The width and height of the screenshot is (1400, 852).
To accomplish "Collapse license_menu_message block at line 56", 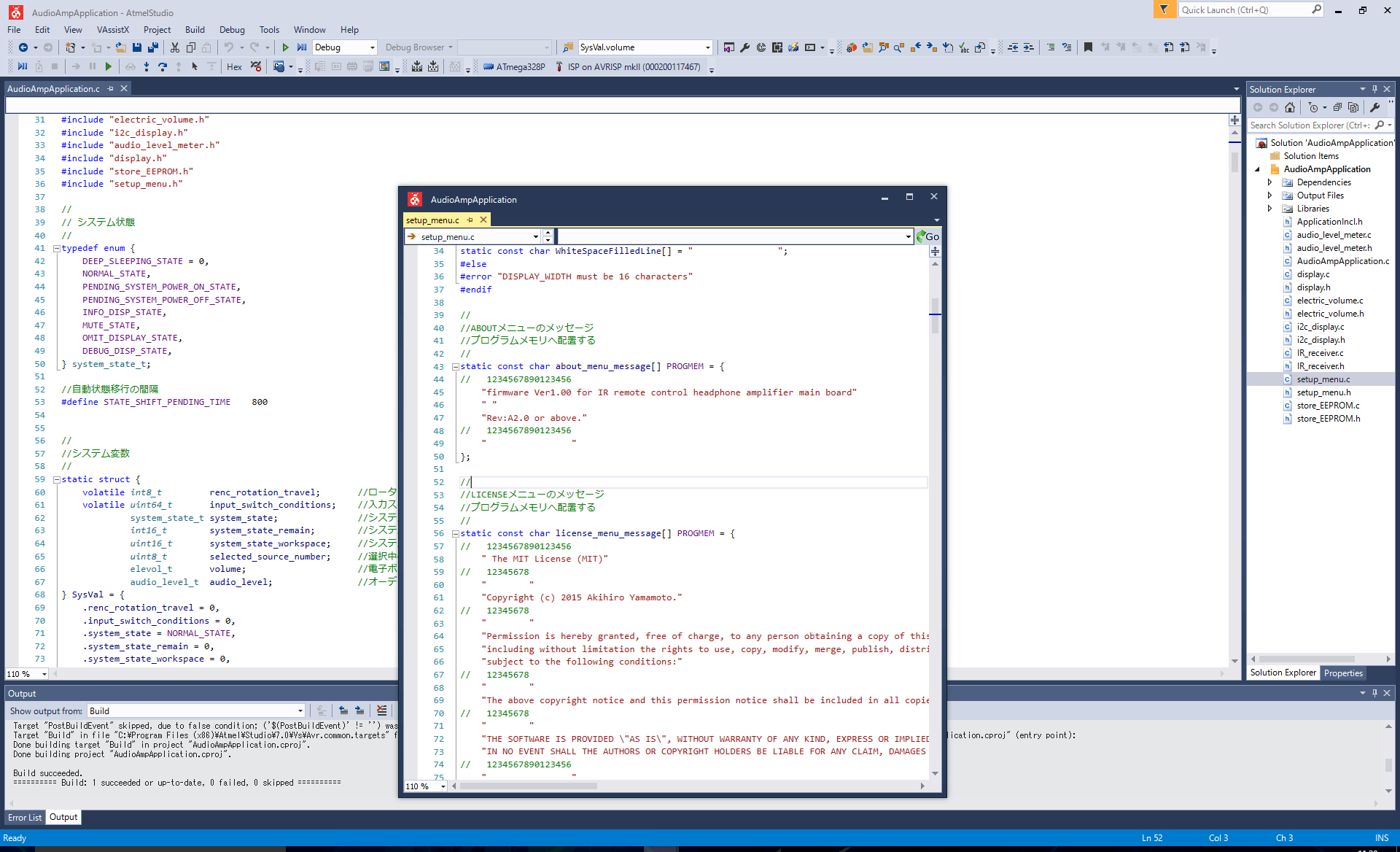I will click(x=455, y=534).
